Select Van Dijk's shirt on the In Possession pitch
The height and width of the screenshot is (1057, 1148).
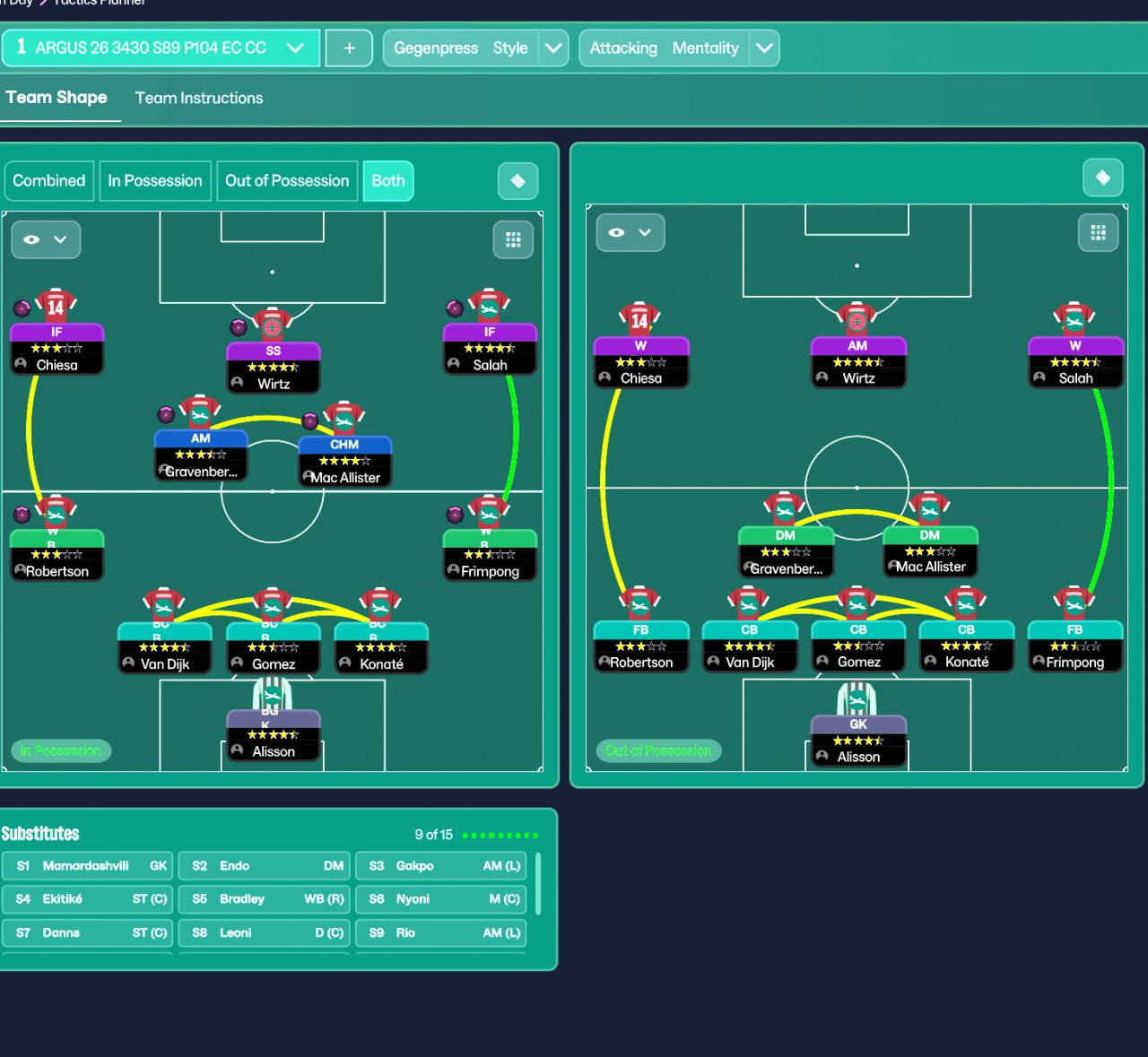pos(164,605)
